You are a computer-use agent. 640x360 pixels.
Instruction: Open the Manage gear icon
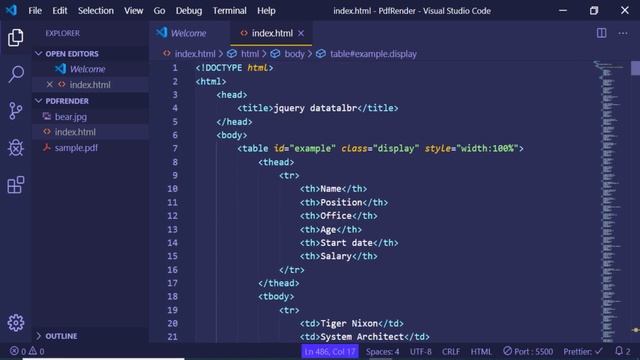coord(16,323)
